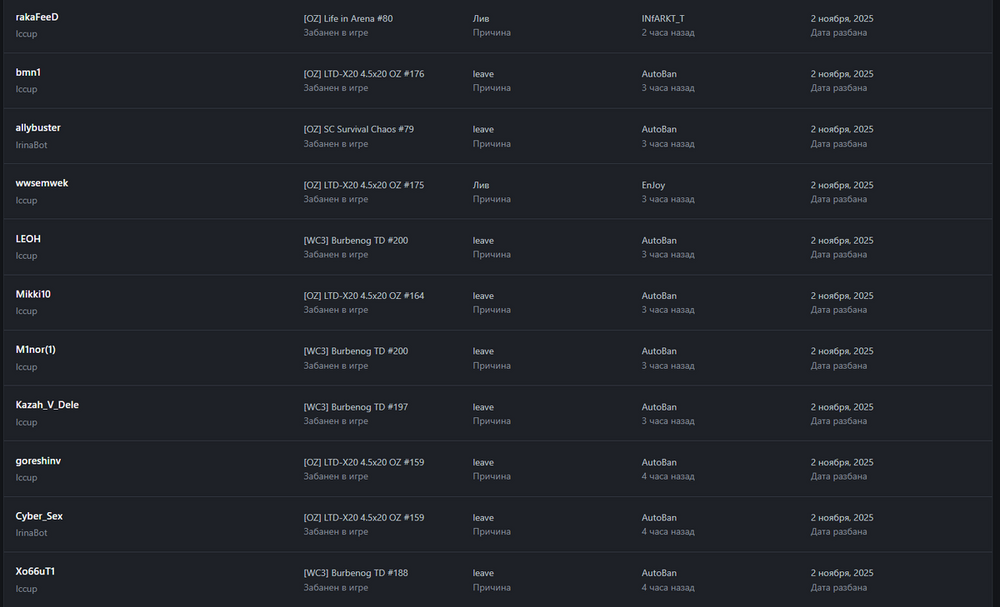Click game LTD-X20 4.5x20 OZ #176

tap(364, 74)
